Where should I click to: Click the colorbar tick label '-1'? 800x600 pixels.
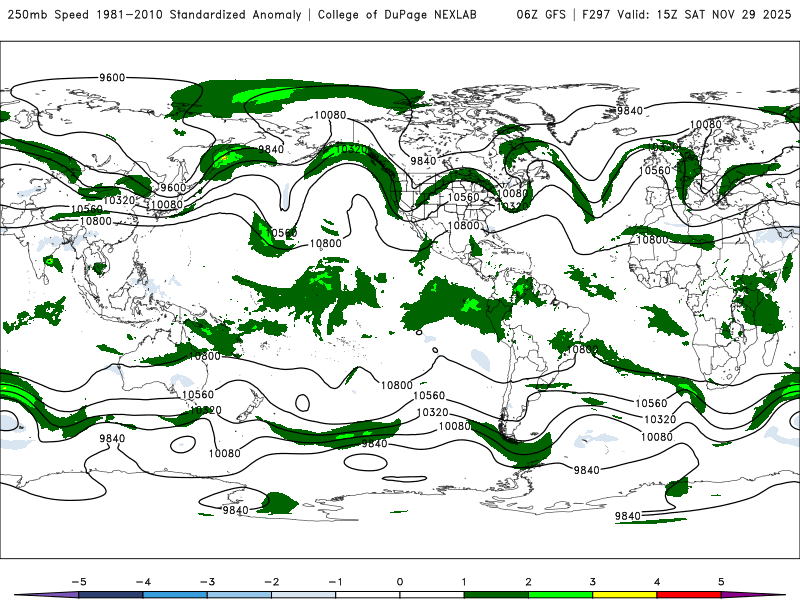pyautogui.click(x=335, y=582)
